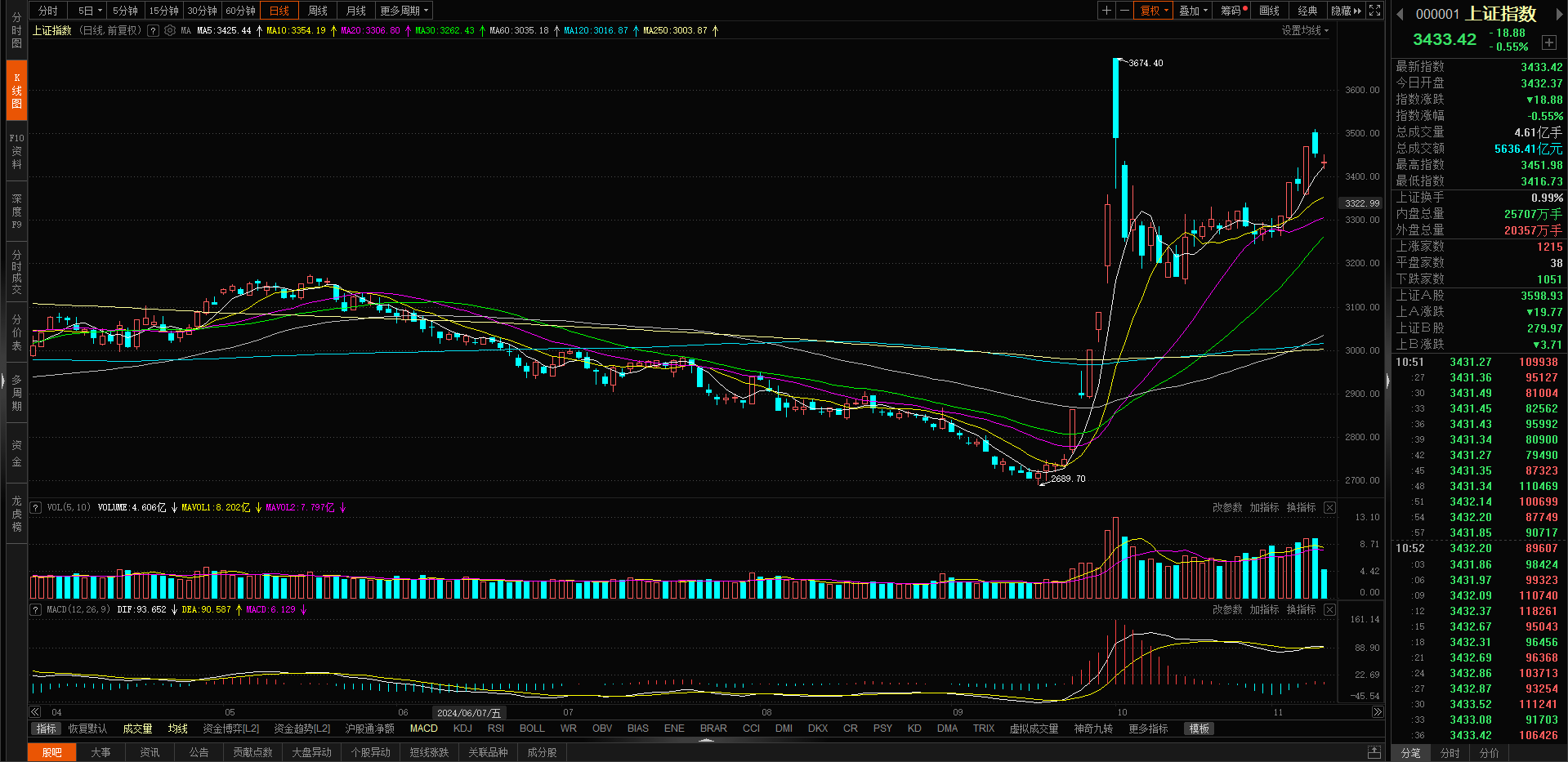Go to next stock with right arrow
1568x762 pixels.
click(x=1558, y=14)
